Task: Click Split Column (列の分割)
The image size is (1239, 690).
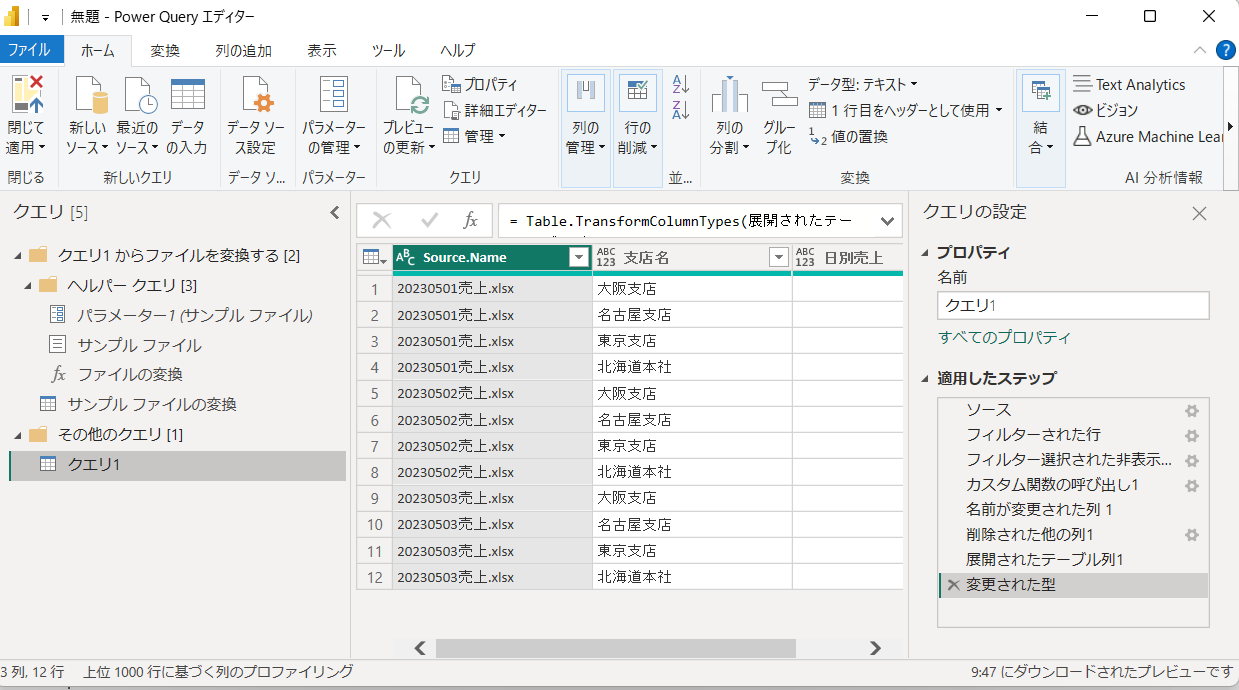Action: click(x=730, y=116)
